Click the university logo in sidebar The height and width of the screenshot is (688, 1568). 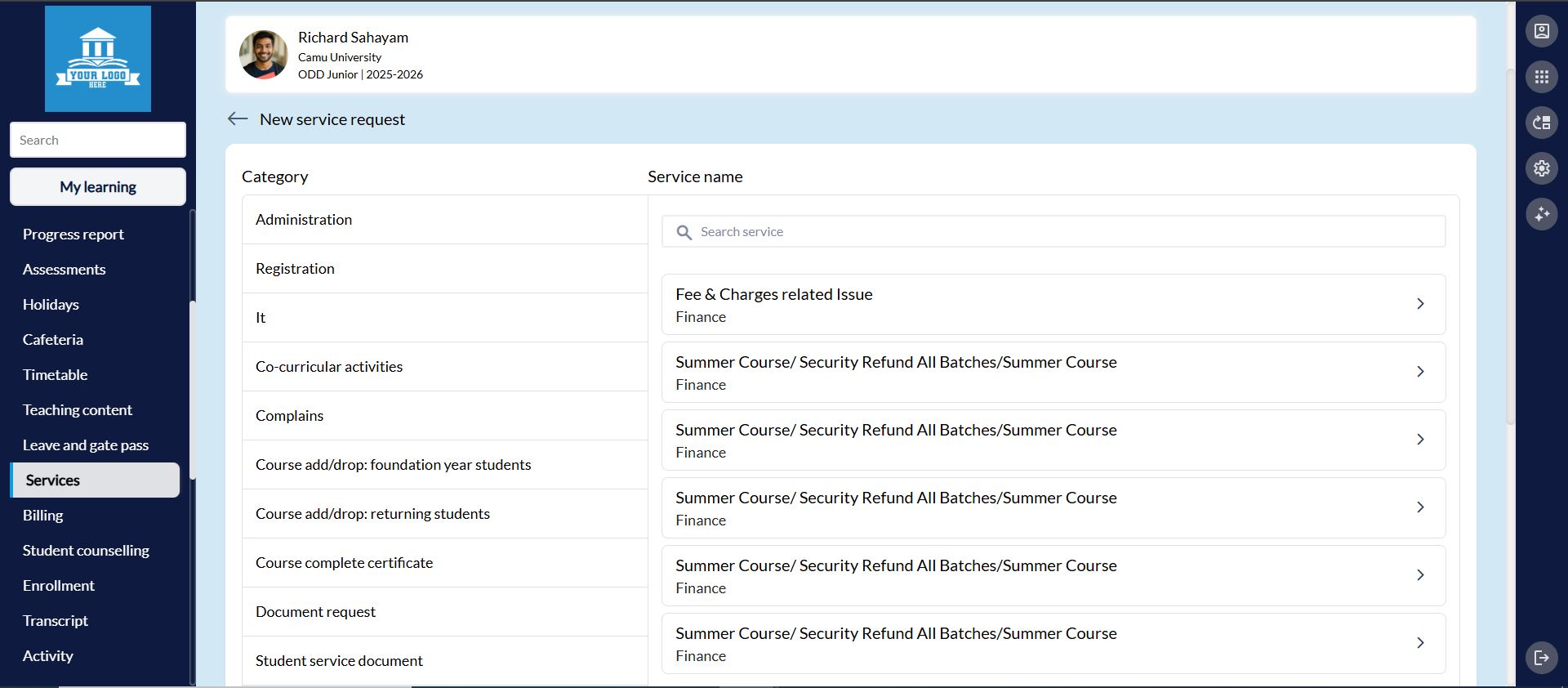pos(98,59)
